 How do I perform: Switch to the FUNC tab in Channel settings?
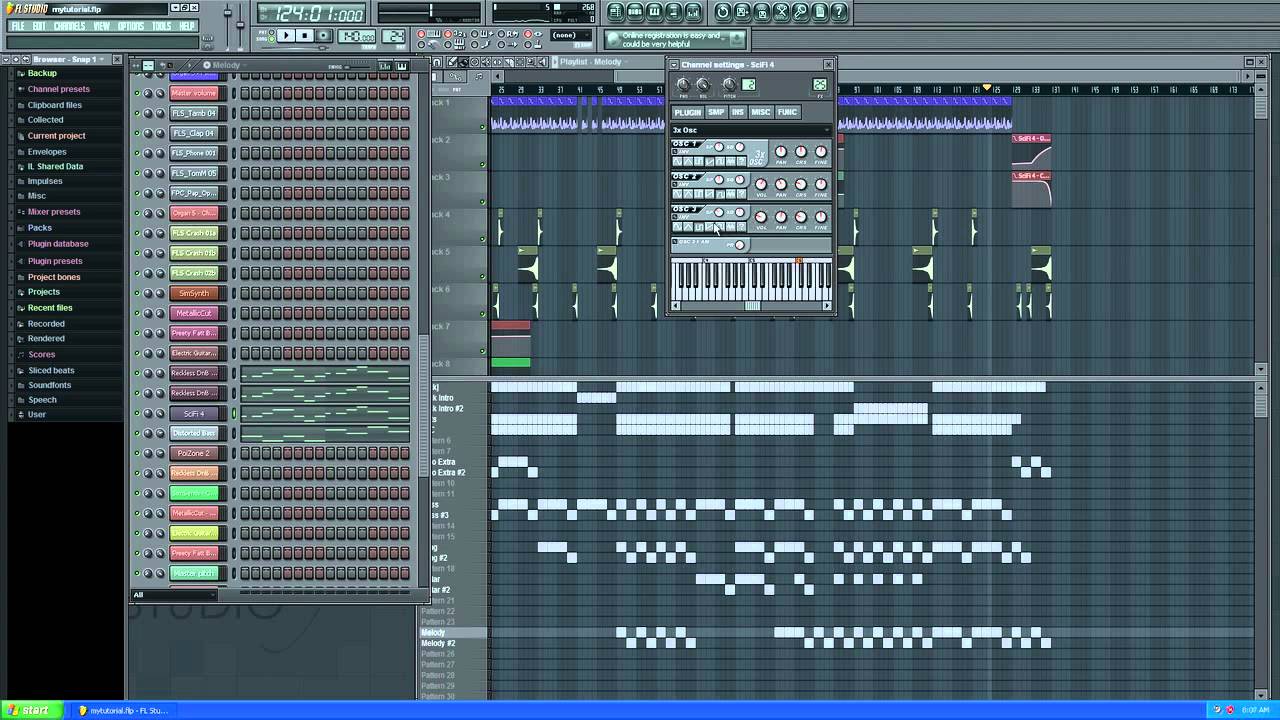tap(788, 112)
